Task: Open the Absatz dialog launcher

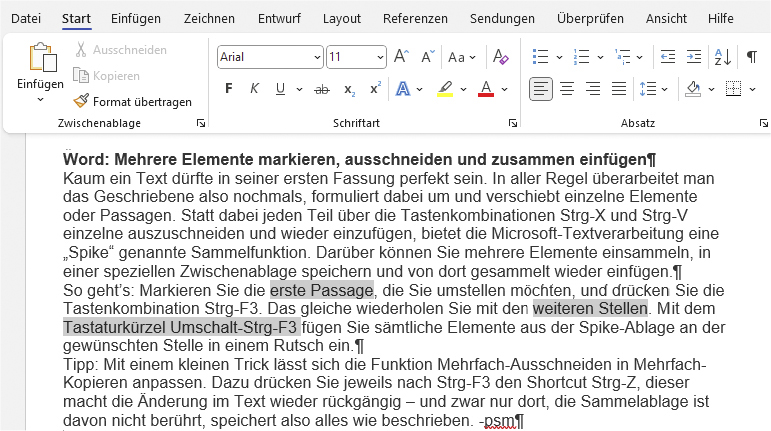Action: point(763,123)
